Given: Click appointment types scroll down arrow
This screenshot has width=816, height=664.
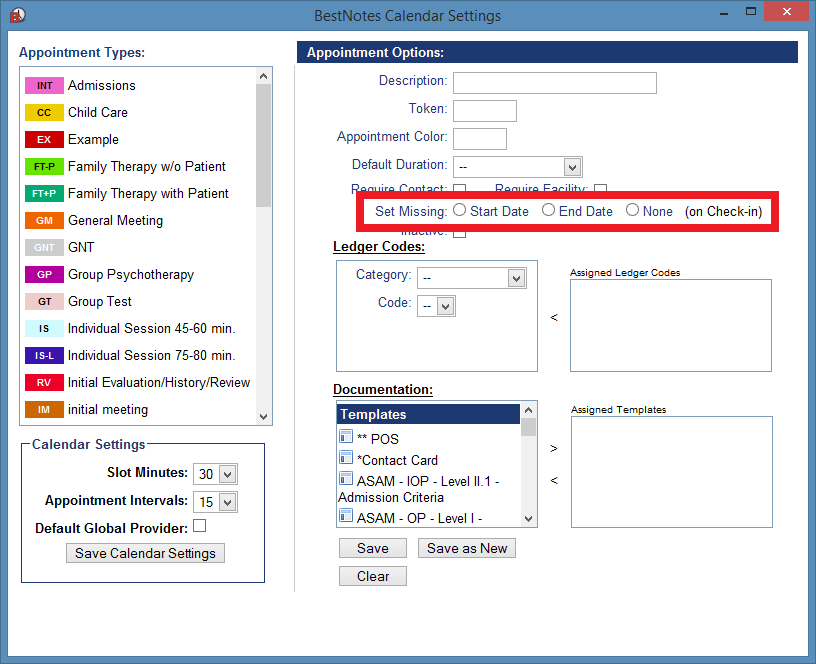Looking at the screenshot, I should (x=263, y=417).
